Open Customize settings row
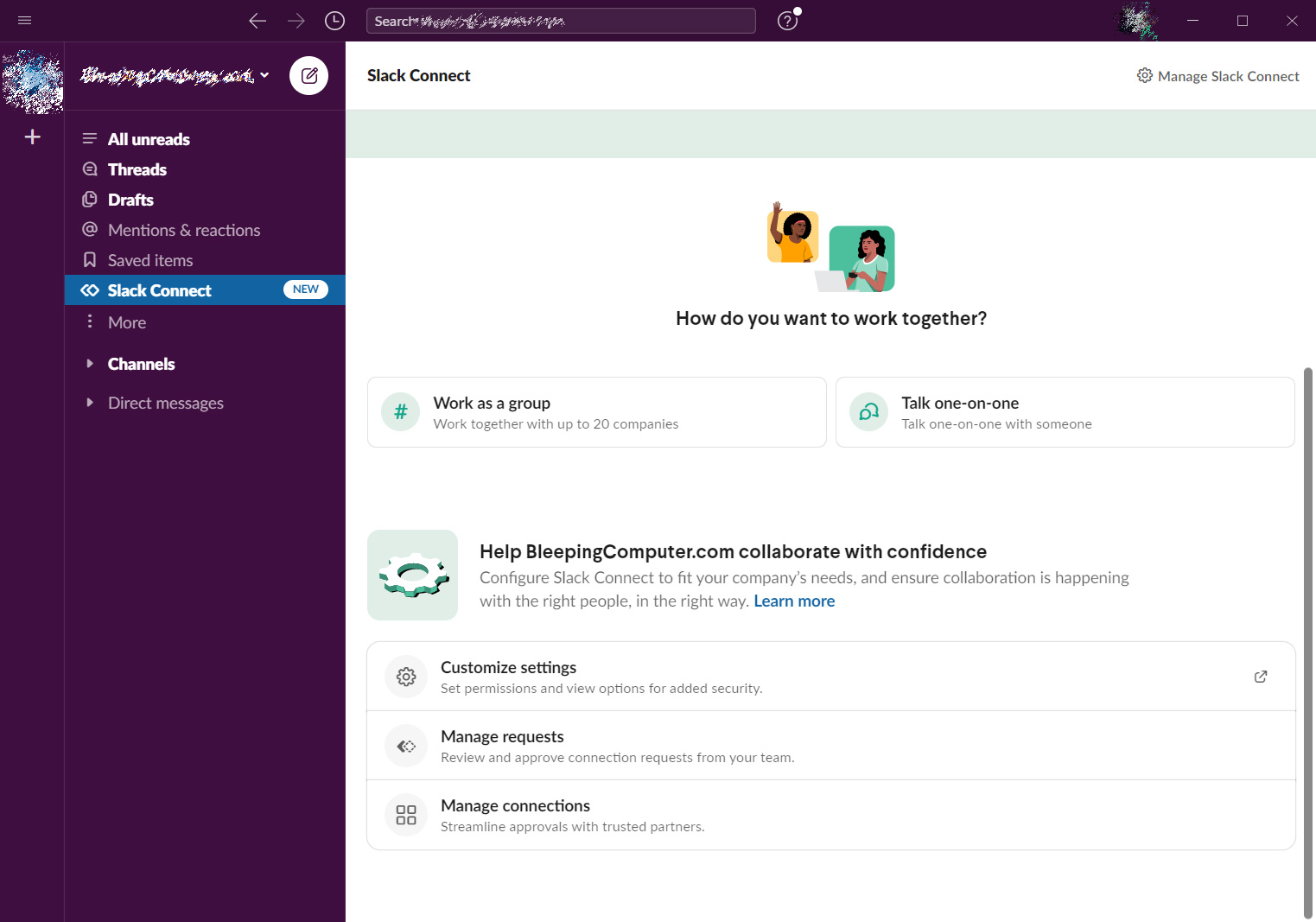Viewport: 1316px width, 922px height. pyautogui.click(x=831, y=677)
